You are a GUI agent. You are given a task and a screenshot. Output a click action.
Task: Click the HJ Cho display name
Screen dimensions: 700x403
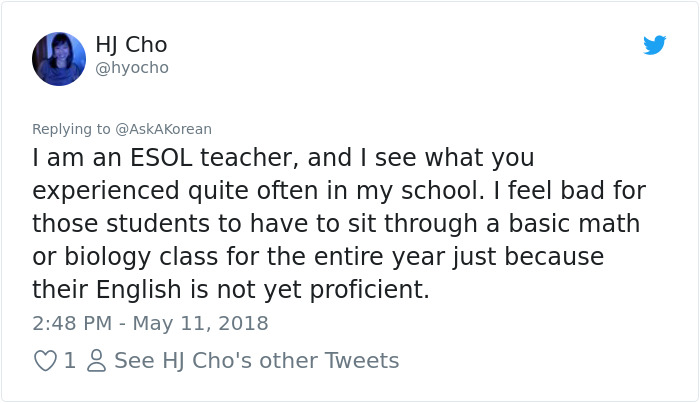tap(131, 44)
